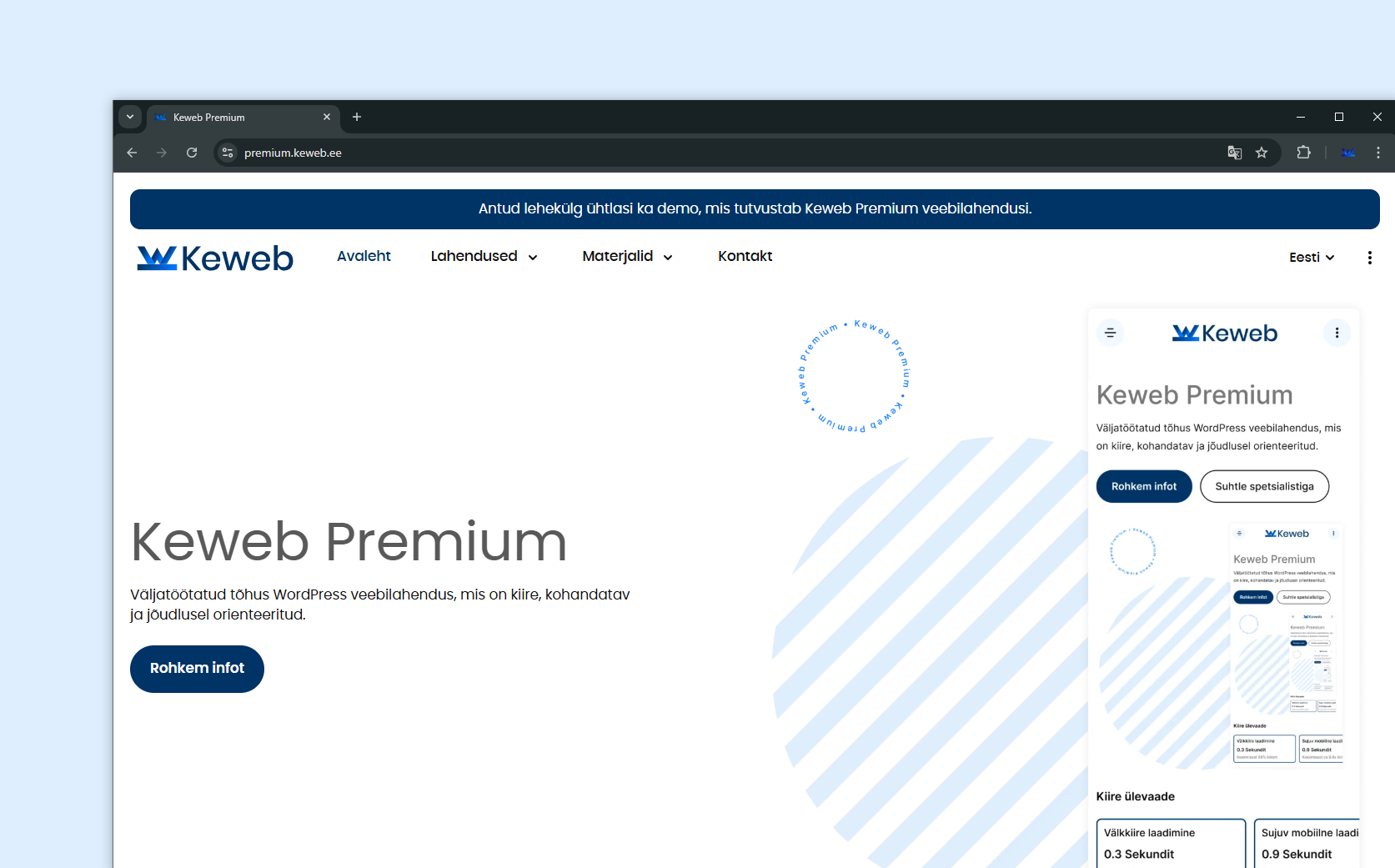1395x868 pixels.
Task: Go forward to the next page
Action: [x=162, y=153]
